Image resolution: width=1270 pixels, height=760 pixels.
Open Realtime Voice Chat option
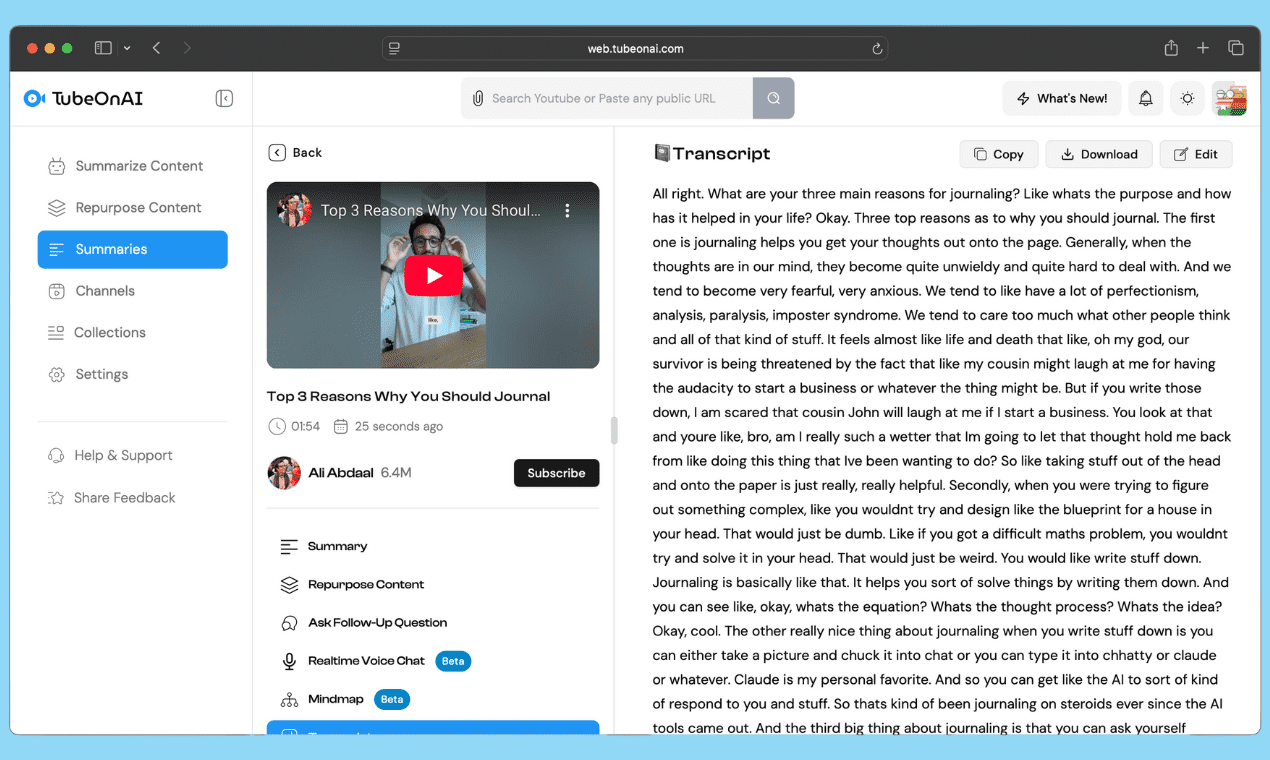[433, 661]
